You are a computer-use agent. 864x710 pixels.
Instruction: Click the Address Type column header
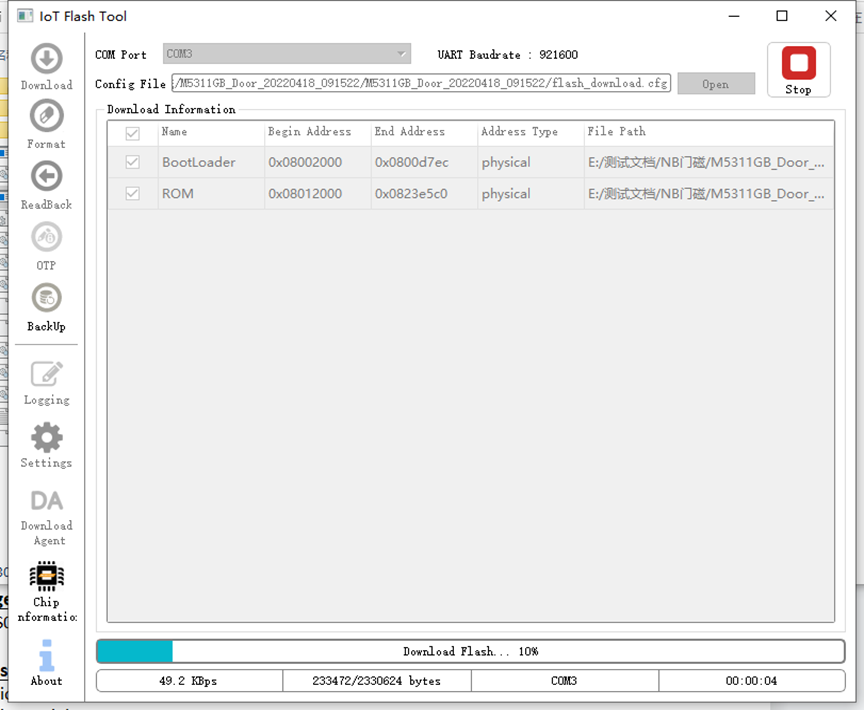(x=531, y=132)
